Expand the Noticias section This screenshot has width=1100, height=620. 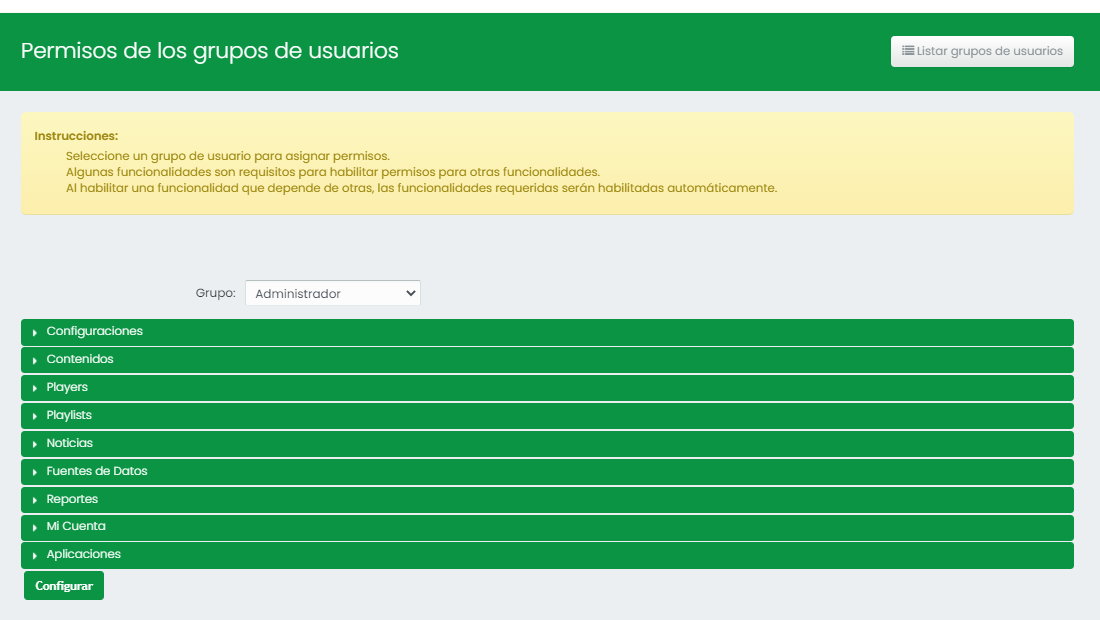click(x=547, y=444)
